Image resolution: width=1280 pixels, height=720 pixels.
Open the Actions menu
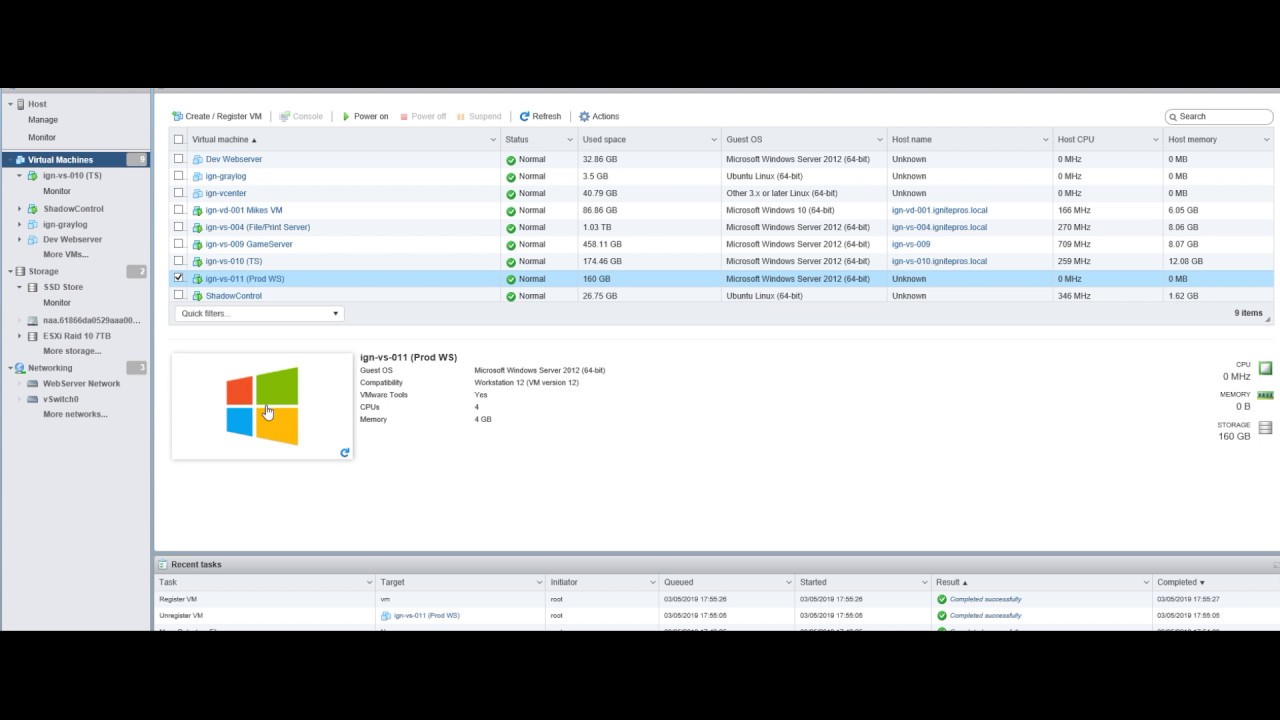click(x=599, y=116)
